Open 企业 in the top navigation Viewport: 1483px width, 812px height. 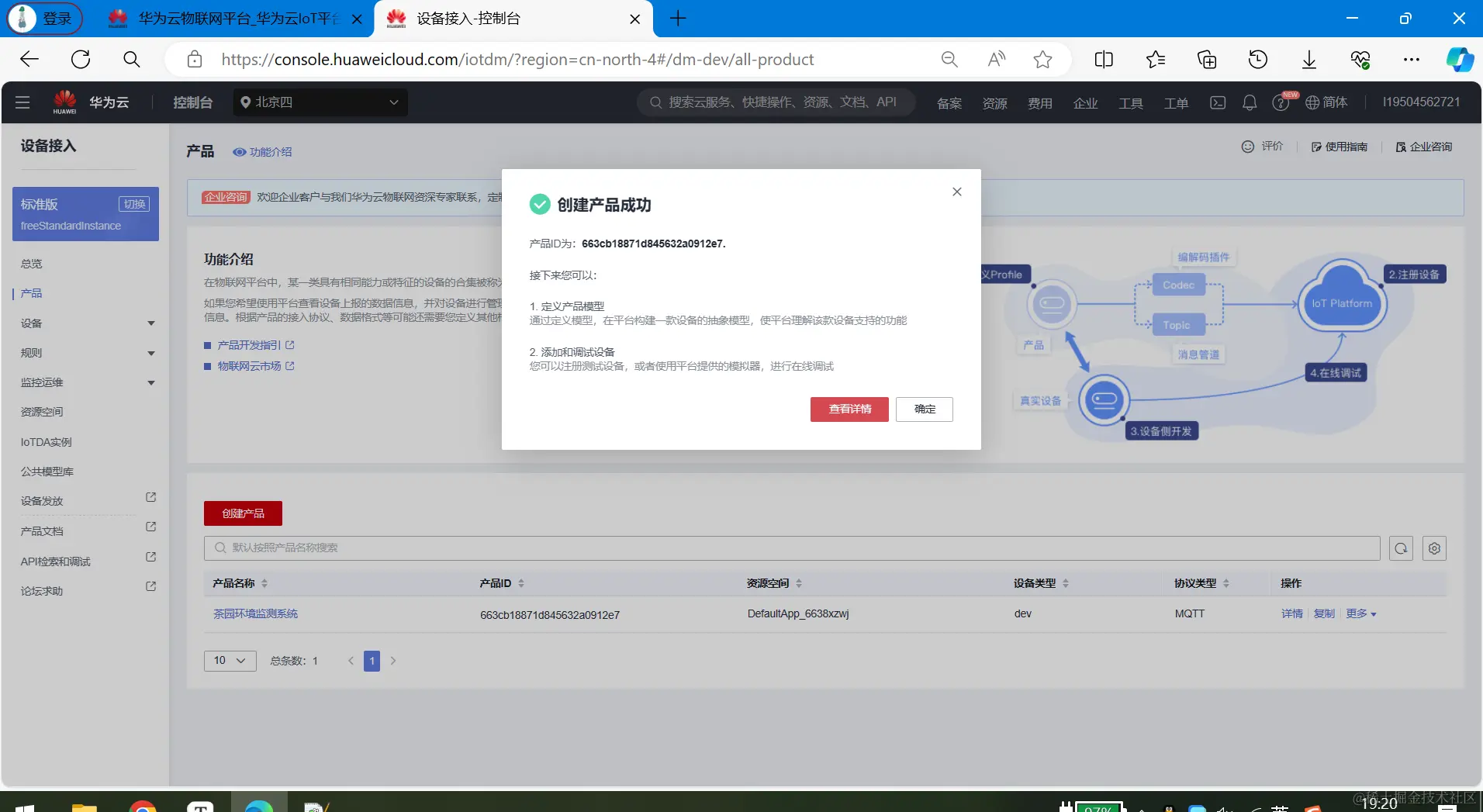1085,103
